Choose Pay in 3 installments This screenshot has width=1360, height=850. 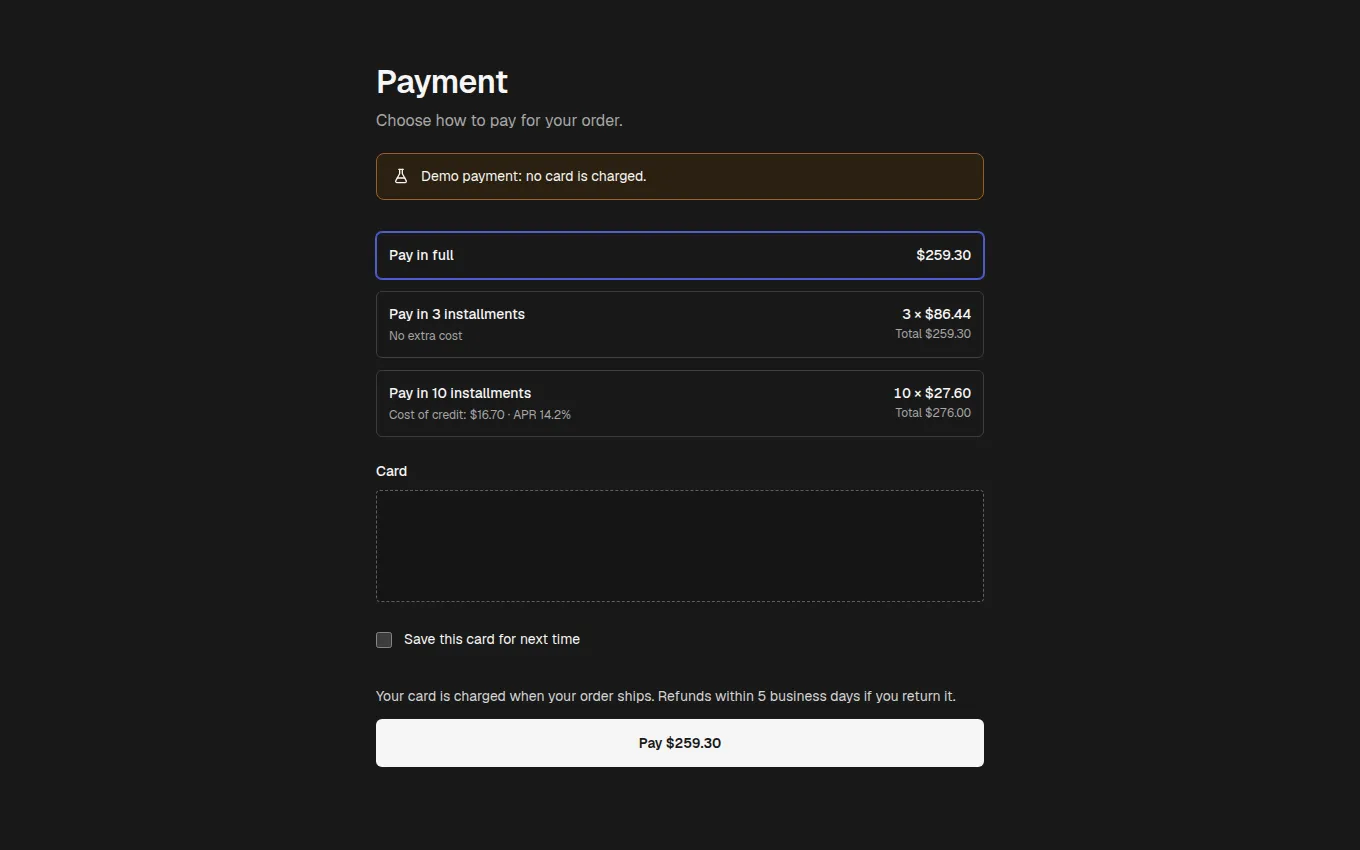[680, 324]
